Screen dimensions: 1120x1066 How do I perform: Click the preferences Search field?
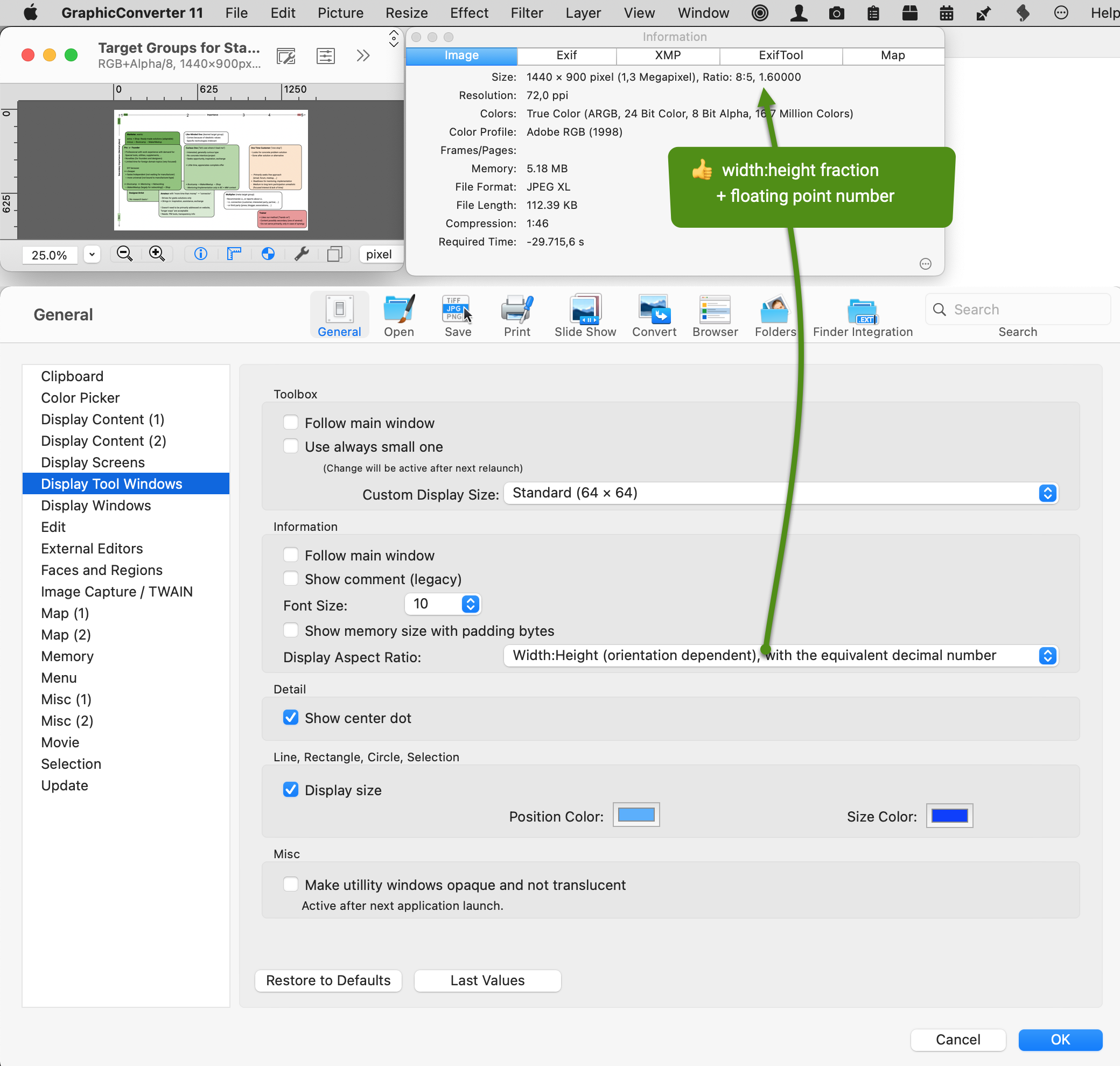pyautogui.click(x=1018, y=309)
